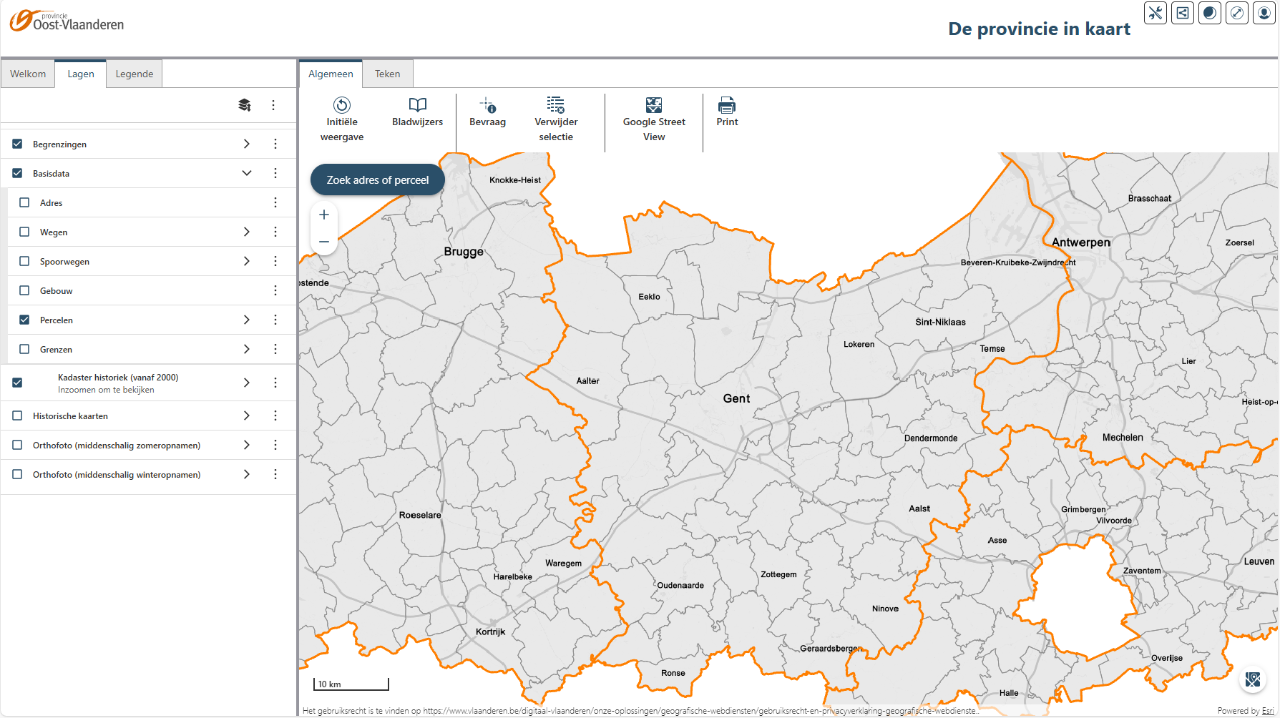Open Spoorwegen layer options menu
1280x718 pixels.
pos(275,261)
